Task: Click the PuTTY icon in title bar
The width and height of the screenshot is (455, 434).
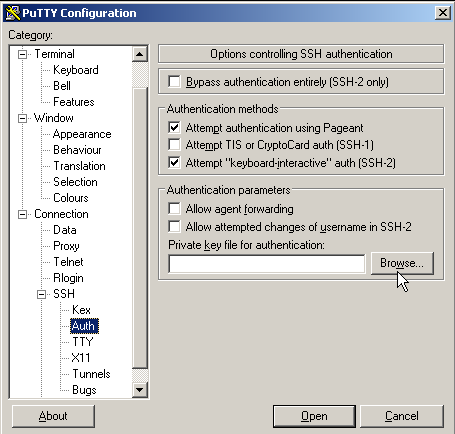Action: [x=12, y=13]
